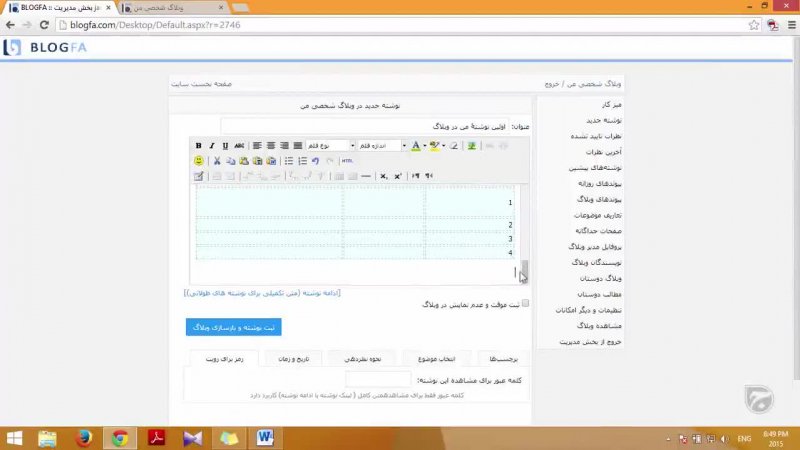
Task: Click the cut scissors icon
Action: (216, 161)
